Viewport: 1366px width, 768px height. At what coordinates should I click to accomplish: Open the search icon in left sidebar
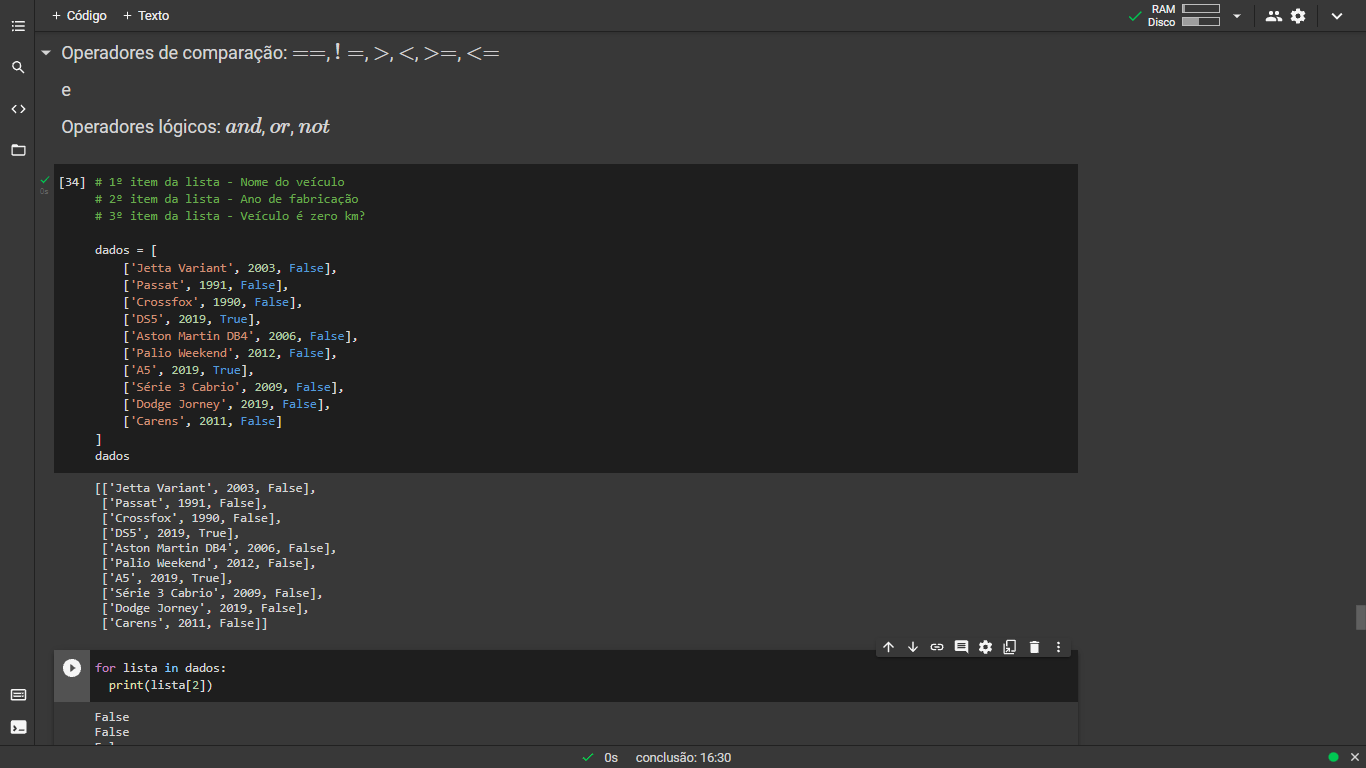[x=18, y=67]
